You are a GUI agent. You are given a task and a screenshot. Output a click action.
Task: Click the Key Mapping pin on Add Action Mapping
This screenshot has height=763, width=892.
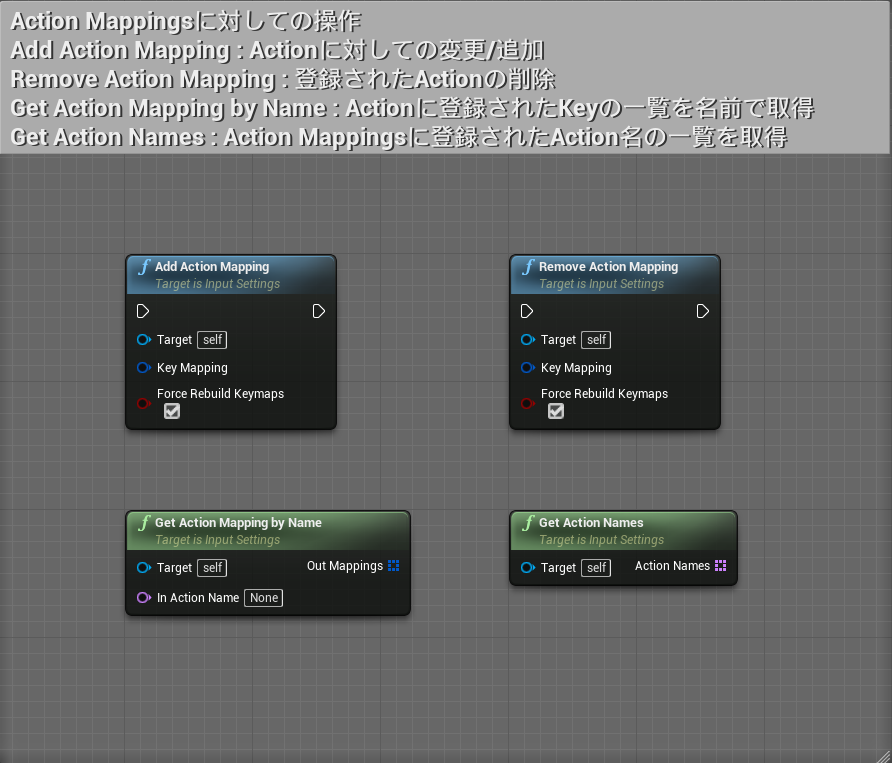pyautogui.click(x=143, y=368)
